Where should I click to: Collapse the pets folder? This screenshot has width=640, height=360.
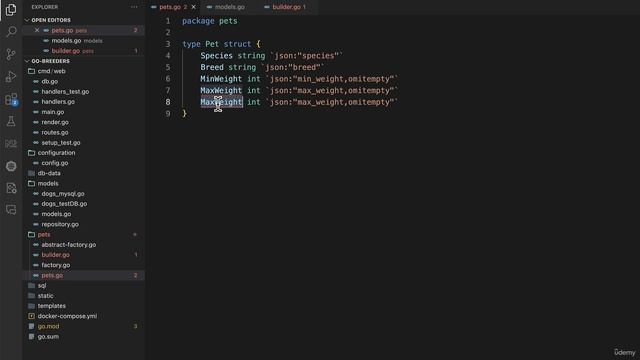tap(44, 234)
